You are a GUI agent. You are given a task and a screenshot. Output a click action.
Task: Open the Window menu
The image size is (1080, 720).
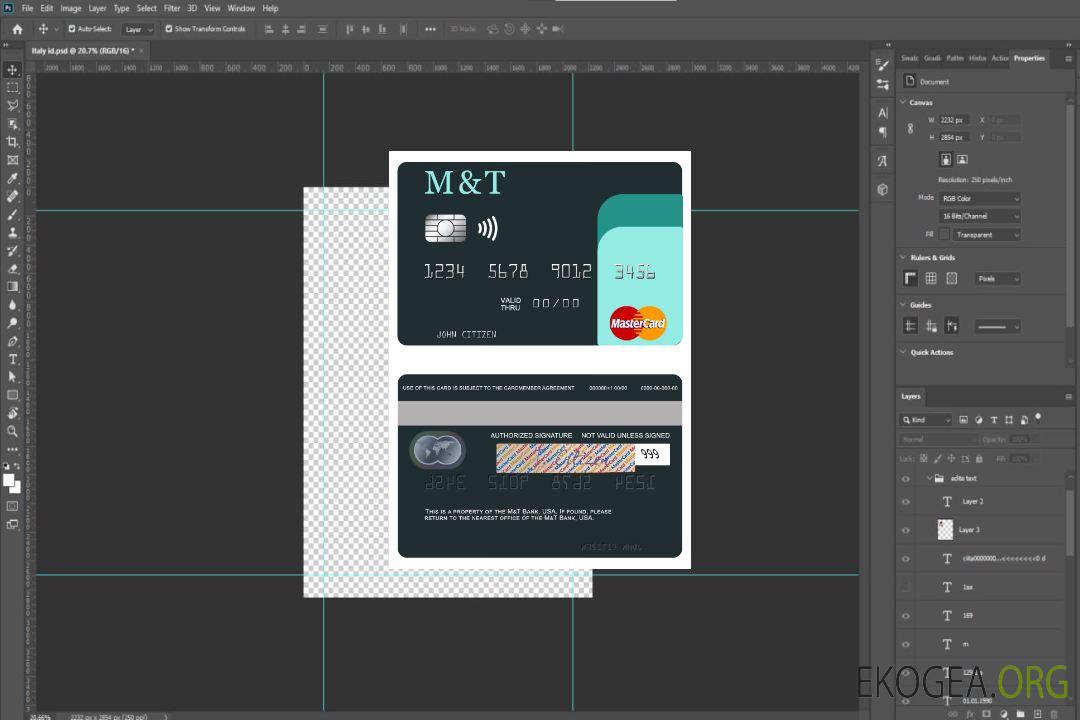(x=241, y=8)
